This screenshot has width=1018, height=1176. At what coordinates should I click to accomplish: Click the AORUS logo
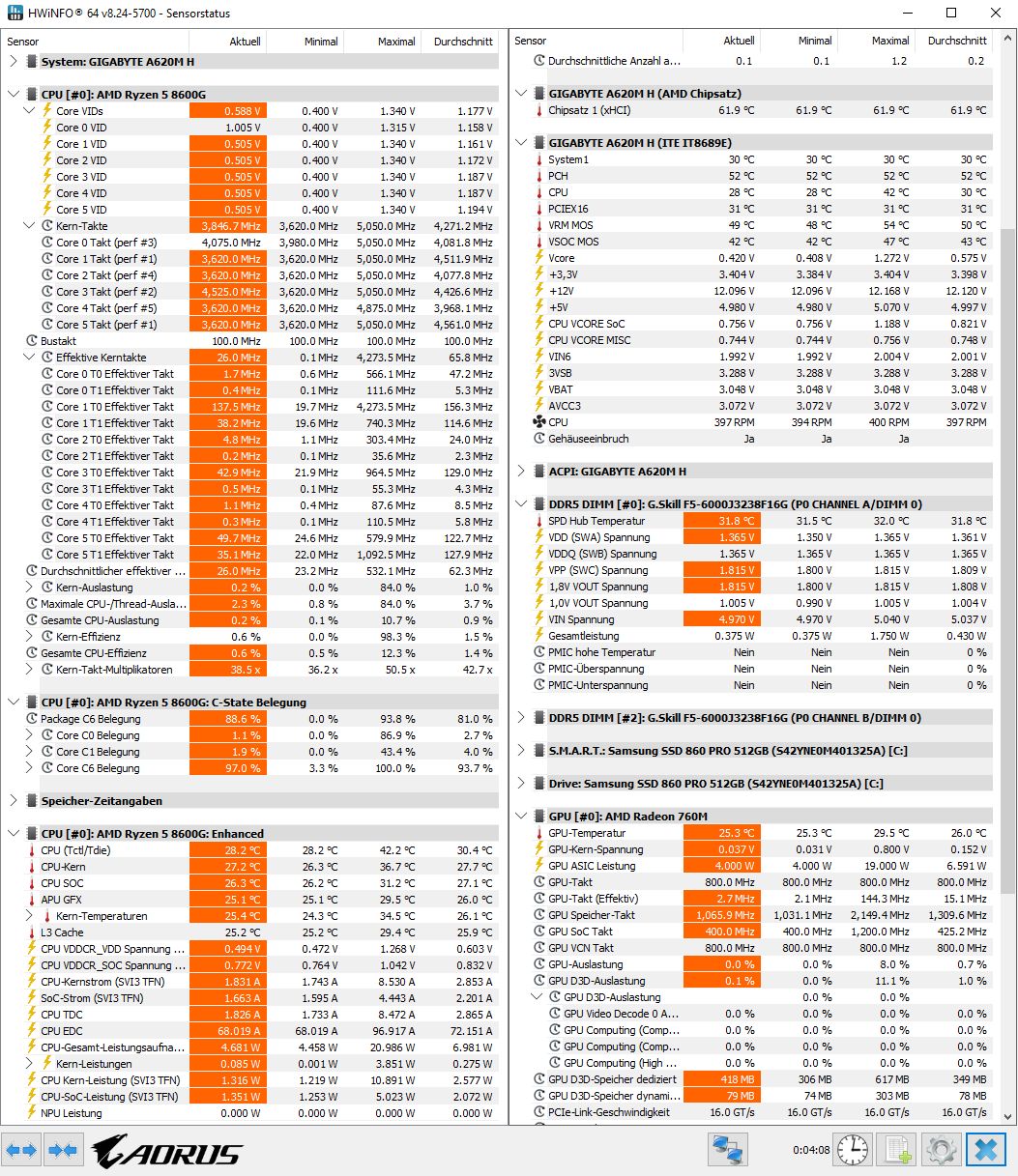[166, 1151]
